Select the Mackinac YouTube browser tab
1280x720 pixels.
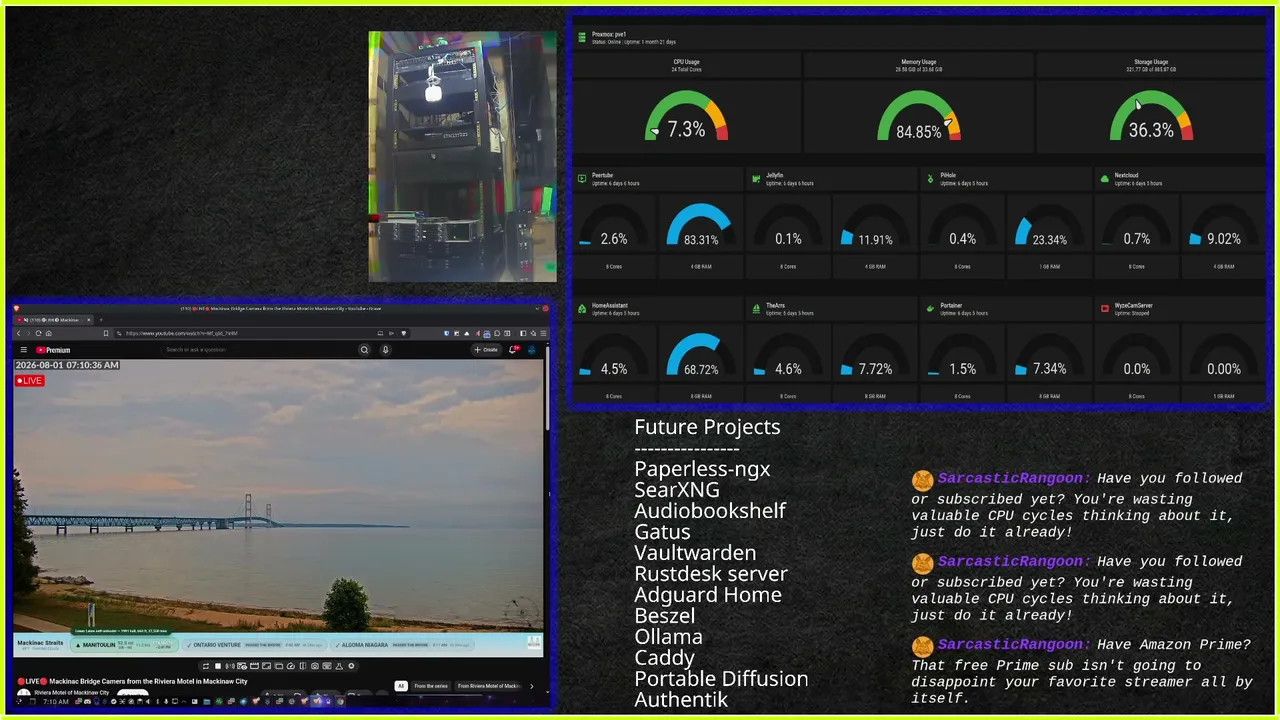point(52,320)
